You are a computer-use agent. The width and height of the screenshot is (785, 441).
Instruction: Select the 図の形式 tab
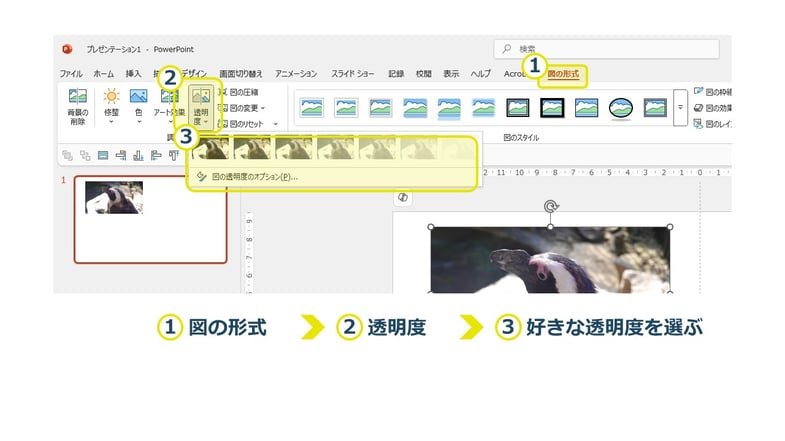click(x=563, y=74)
